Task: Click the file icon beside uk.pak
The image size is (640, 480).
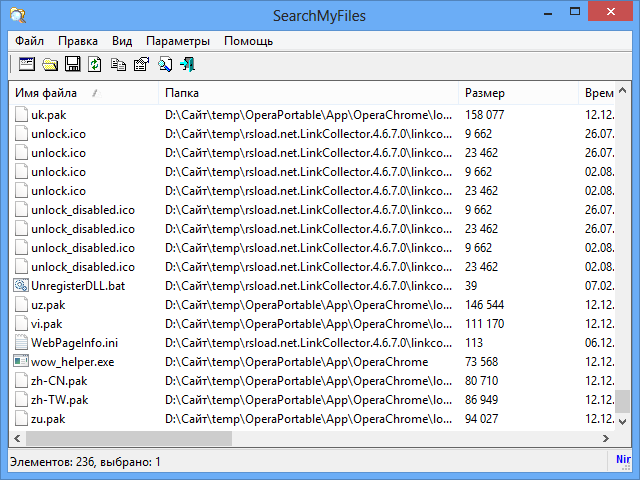Action: click(21, 115)
